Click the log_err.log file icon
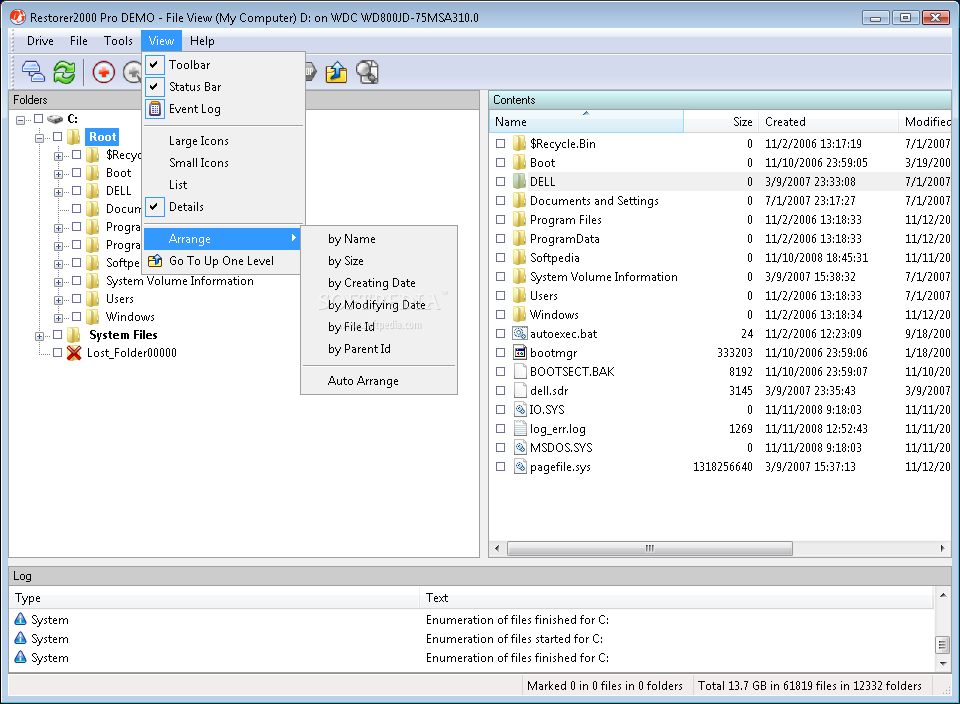The width and height of the screenshot is (960, 704). (x=520, y=429)
